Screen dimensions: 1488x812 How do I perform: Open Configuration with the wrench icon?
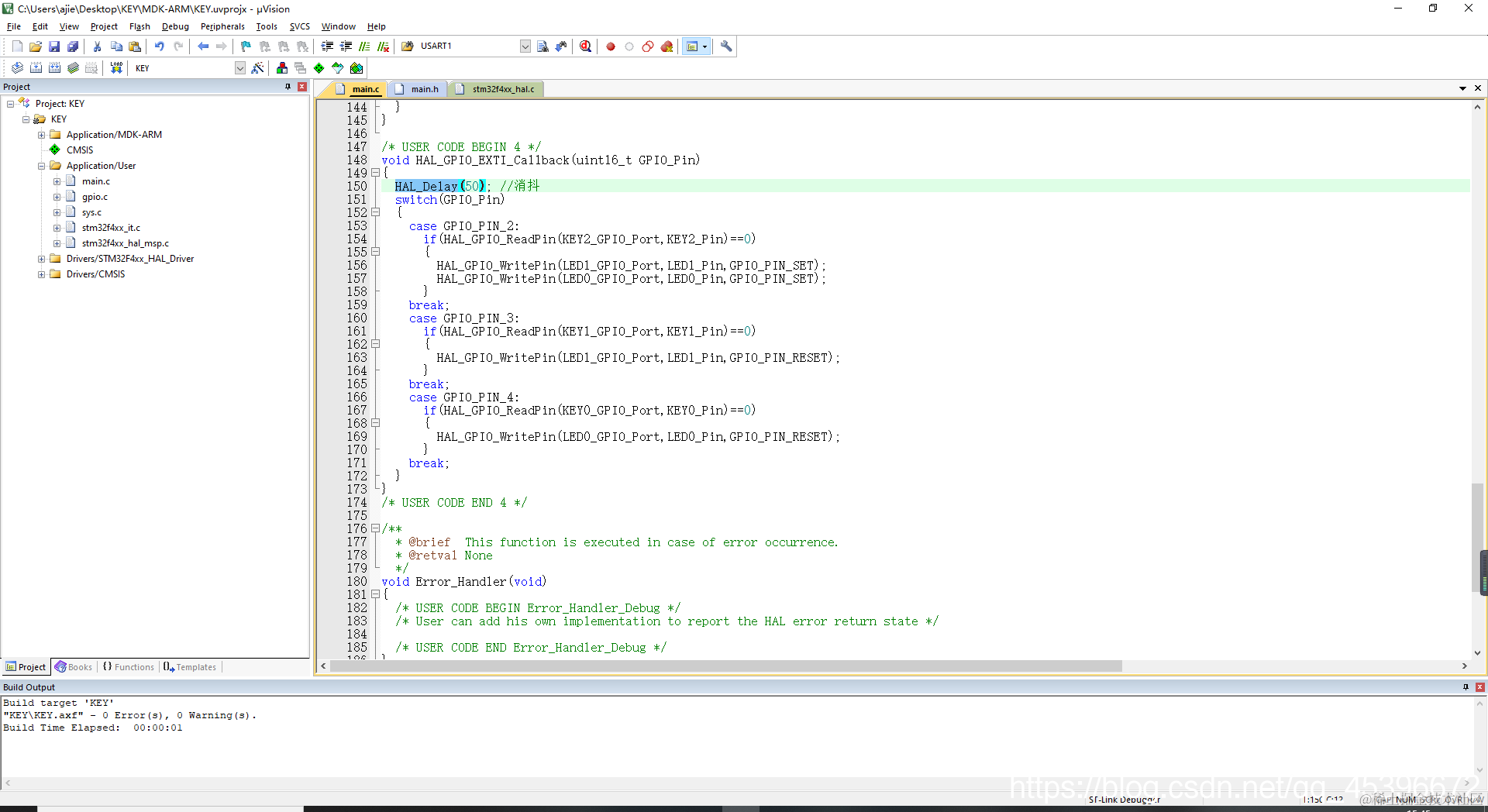coord(726,46)
